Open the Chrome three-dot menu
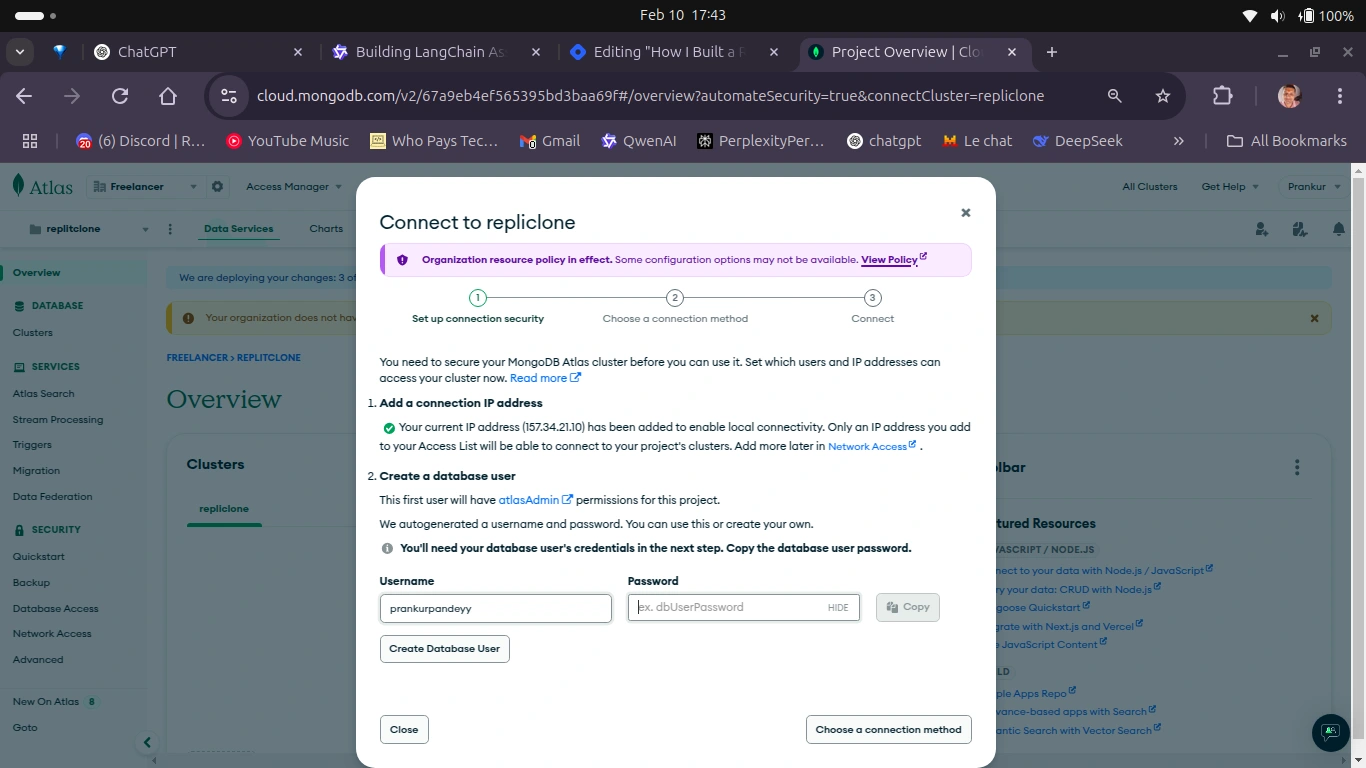 click(x=1340, y=96)
